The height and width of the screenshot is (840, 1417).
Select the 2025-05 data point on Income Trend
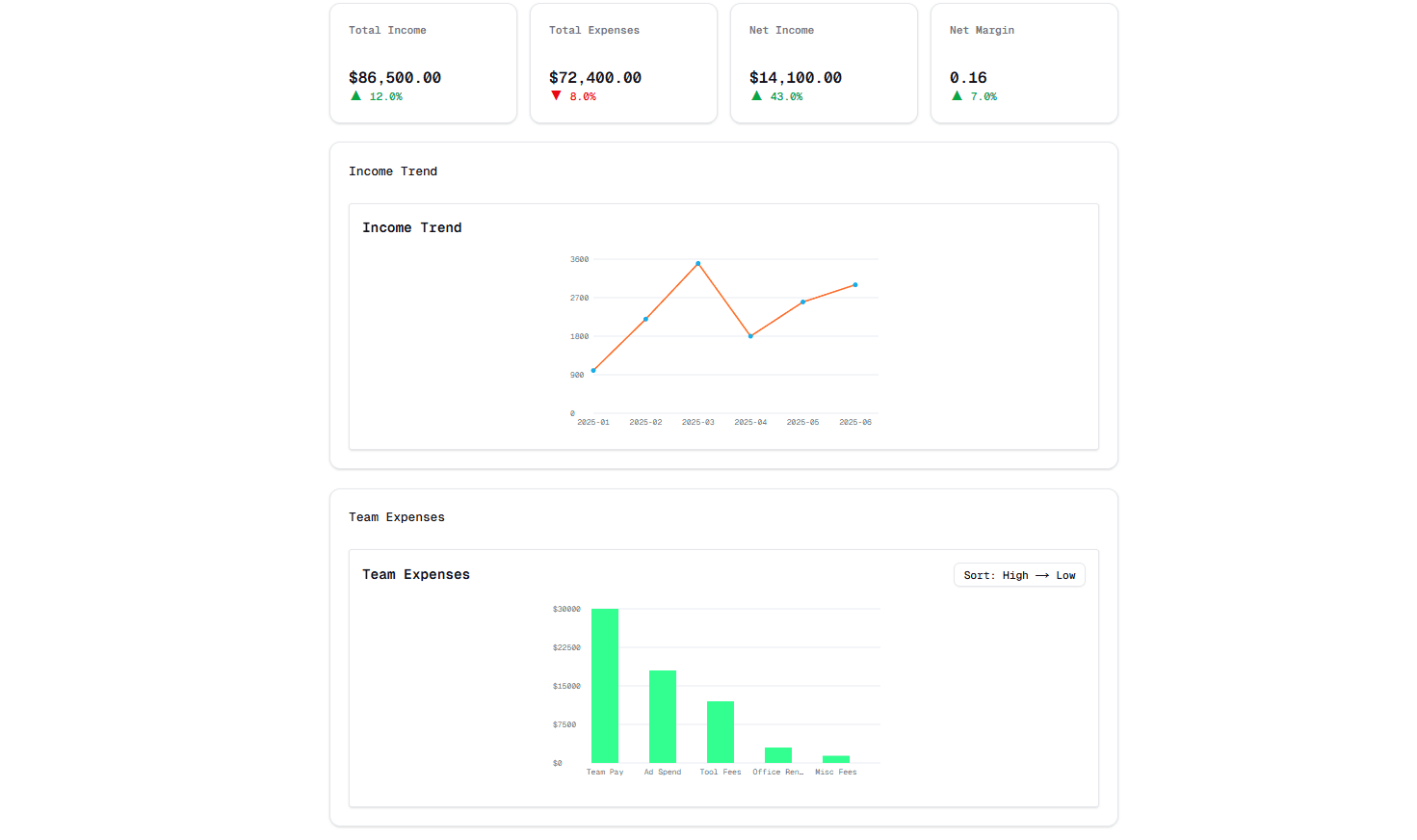click(802, 302)
